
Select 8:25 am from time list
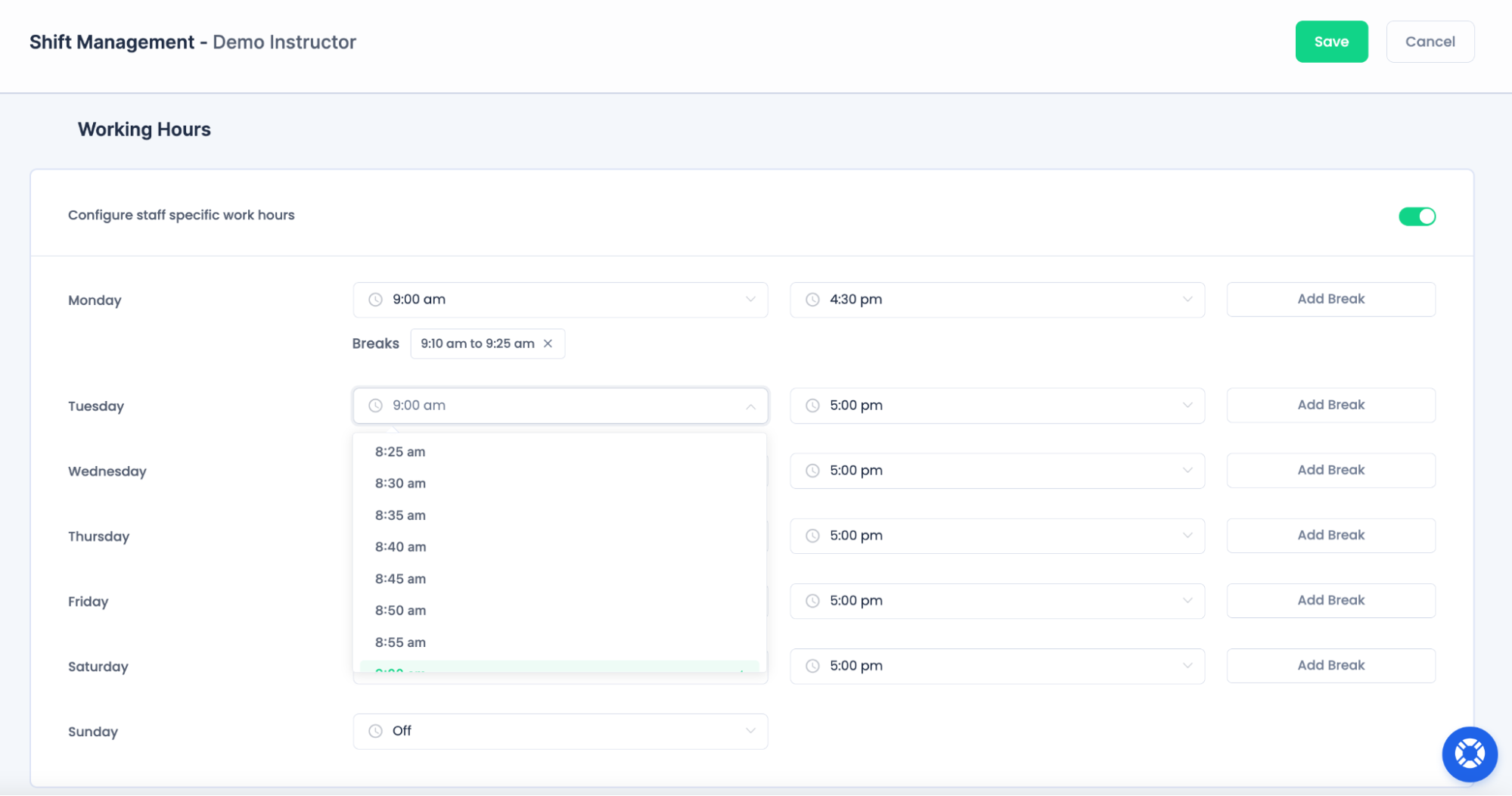tap(559, 452)
